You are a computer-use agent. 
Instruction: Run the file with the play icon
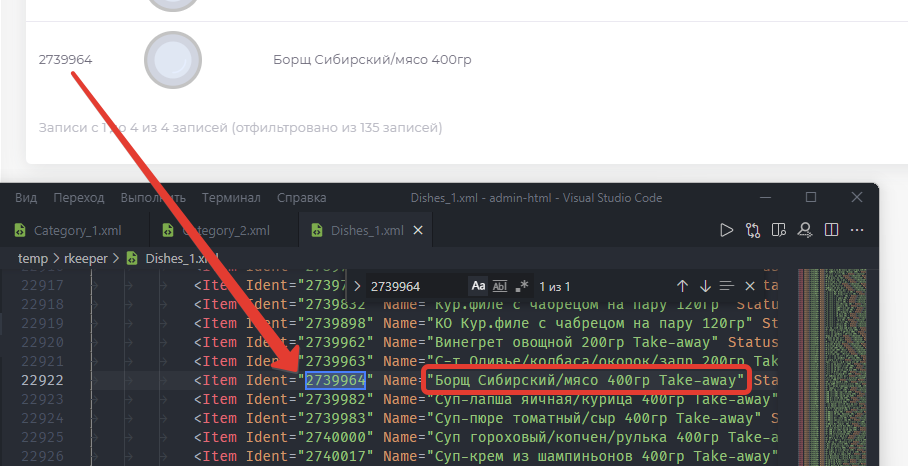point(727,231)
